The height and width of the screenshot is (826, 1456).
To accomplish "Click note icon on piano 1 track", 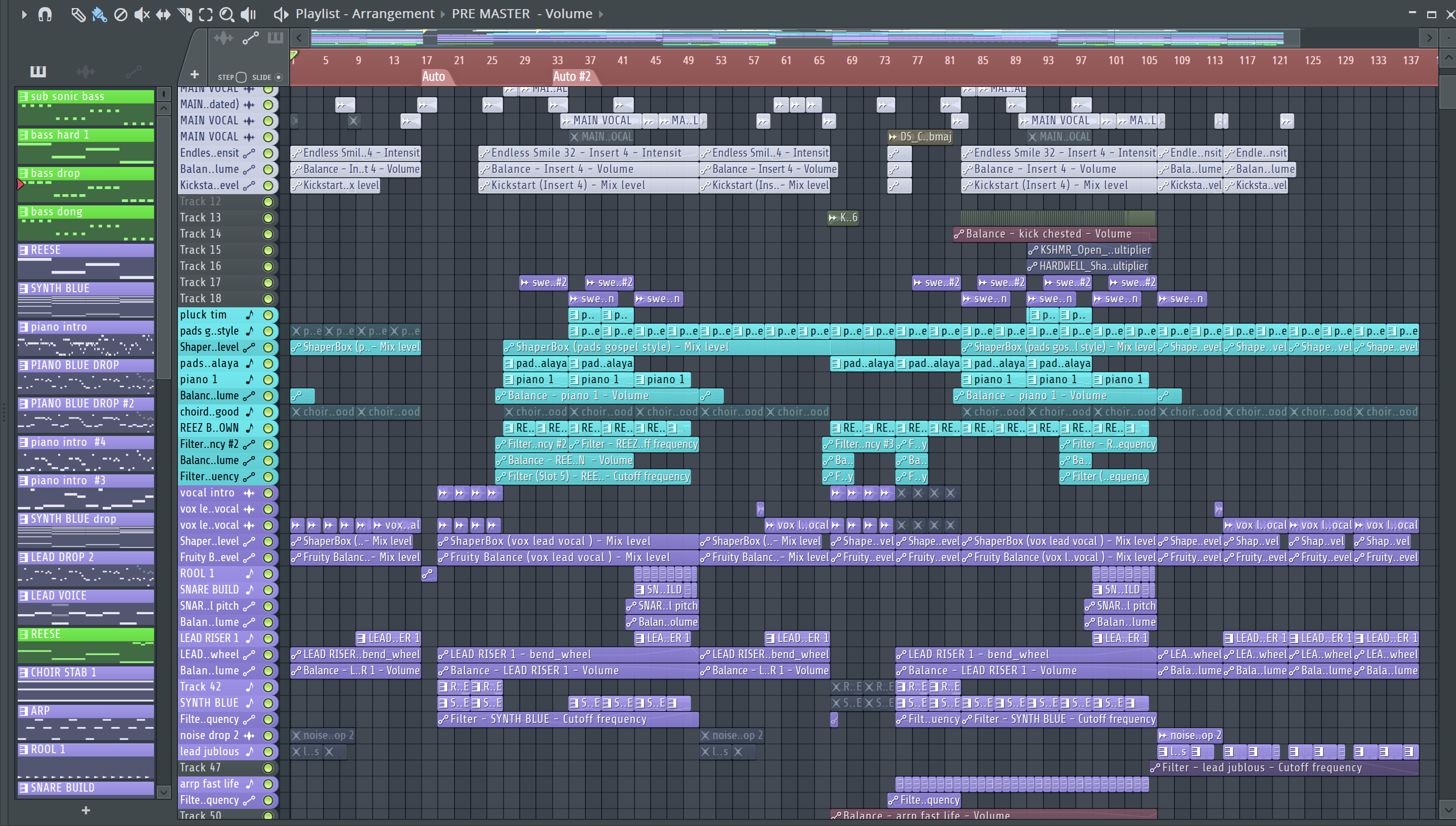I will click(249, 380).
